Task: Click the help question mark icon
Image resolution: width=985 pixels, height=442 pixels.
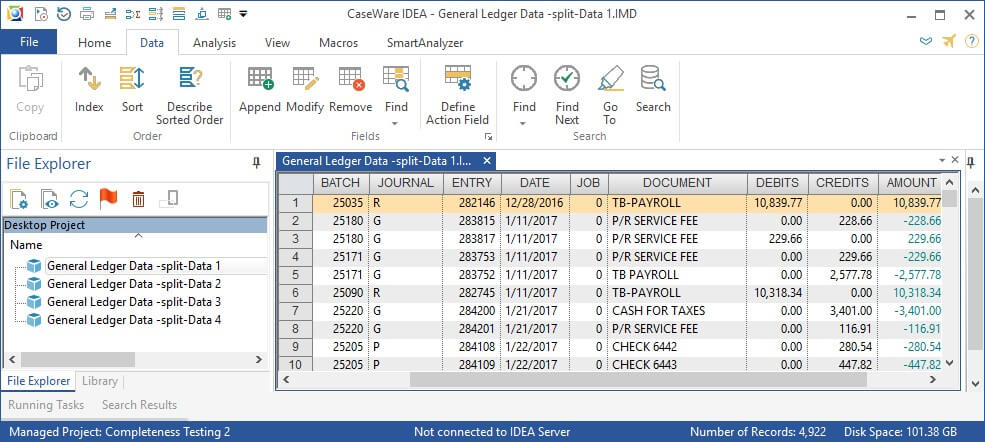Action: tap(971, 41)
